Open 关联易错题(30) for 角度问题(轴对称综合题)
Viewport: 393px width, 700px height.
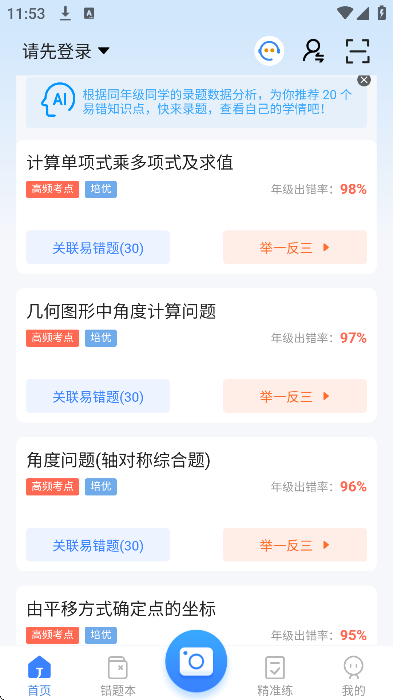click(98, 545)
